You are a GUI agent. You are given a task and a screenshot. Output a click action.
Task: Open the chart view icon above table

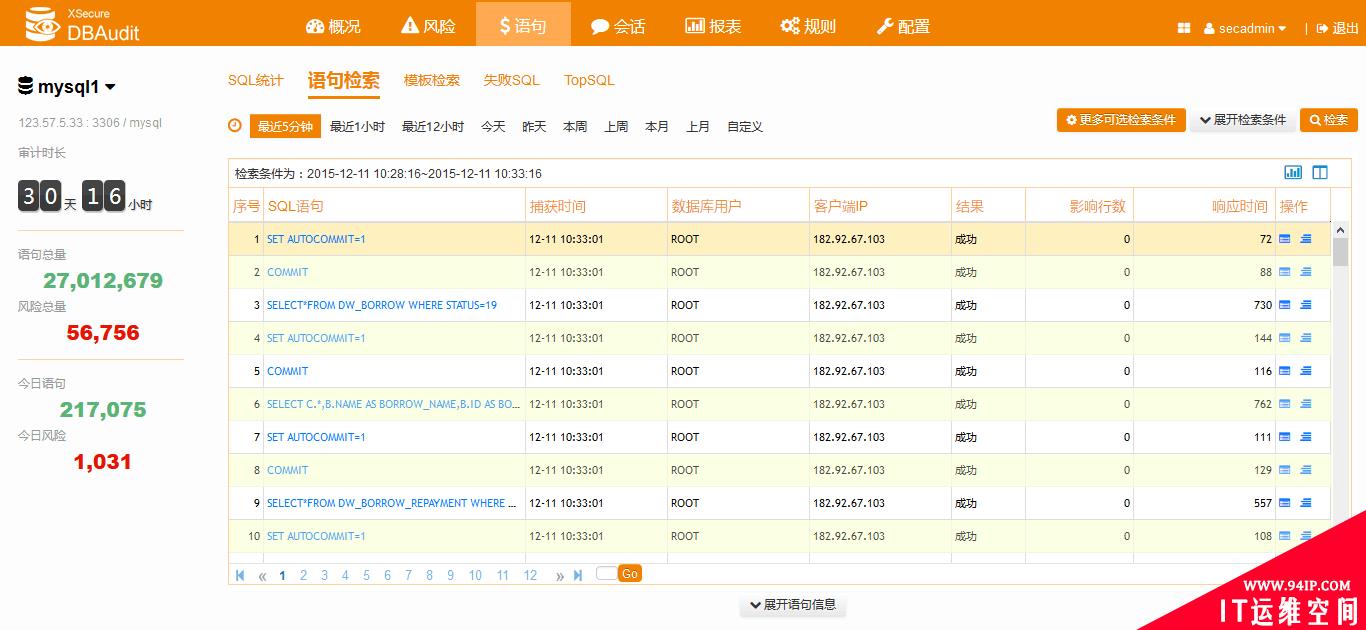coord(1293,172)
